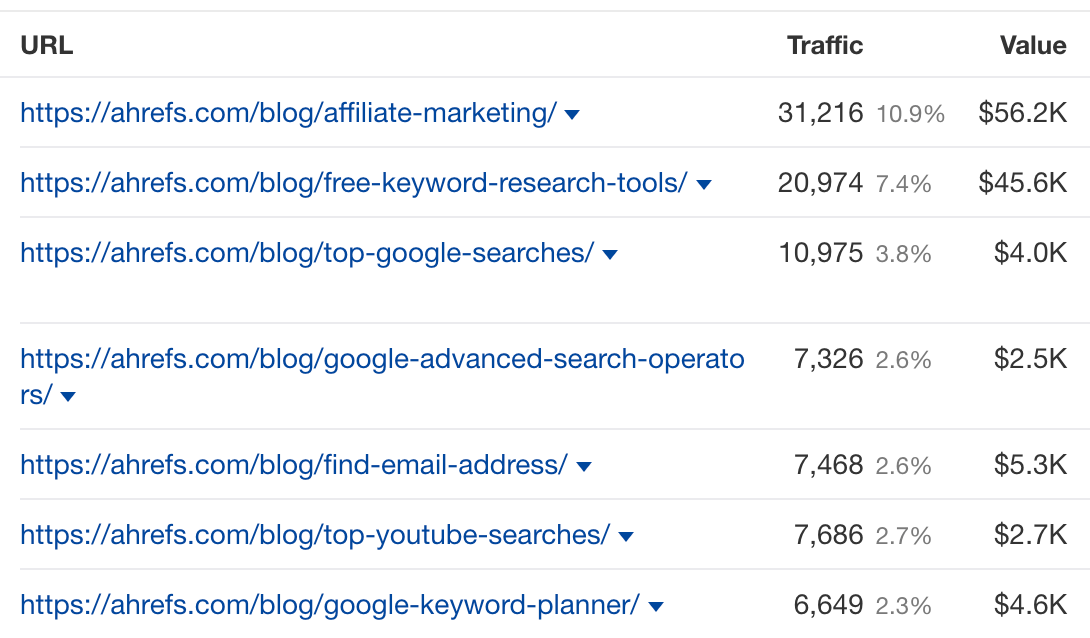Image resolution: width=1090 pixels, height=638 pixels.
Task: Open the affiliate-marketing URL dropdown arrow
Action: (x=572, y=115)
